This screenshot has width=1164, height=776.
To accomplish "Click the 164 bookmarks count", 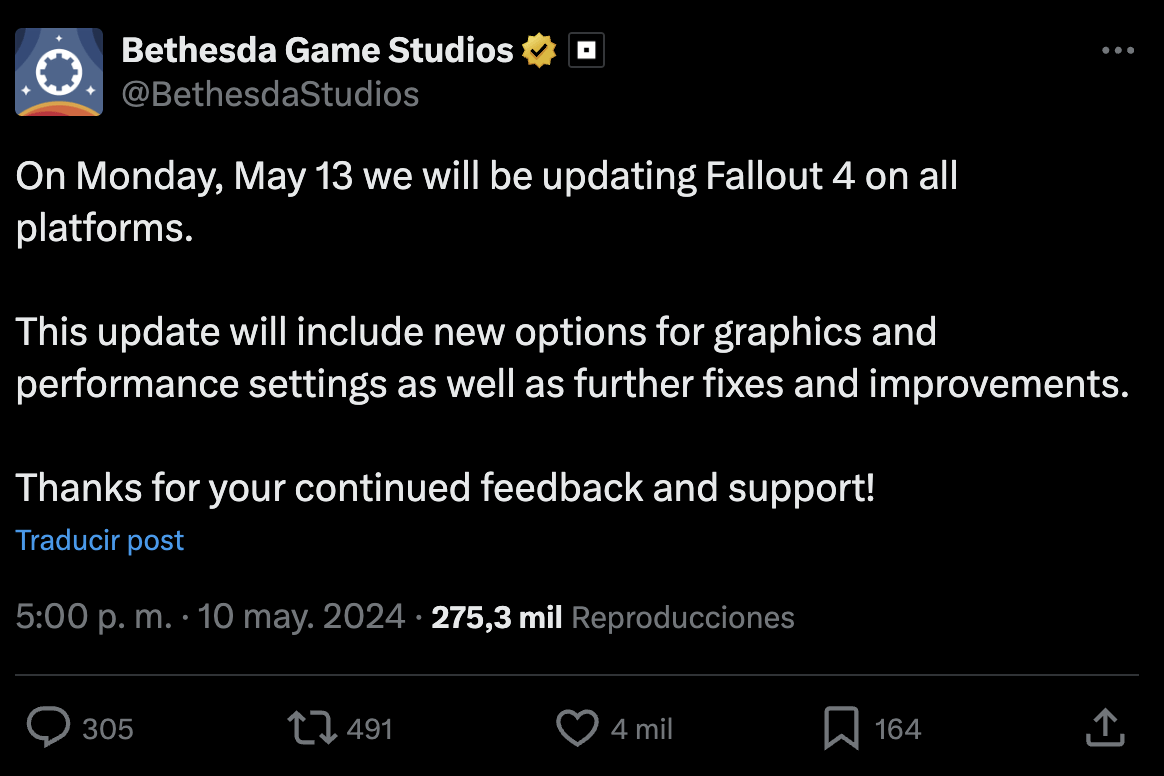I will [897, 729].
